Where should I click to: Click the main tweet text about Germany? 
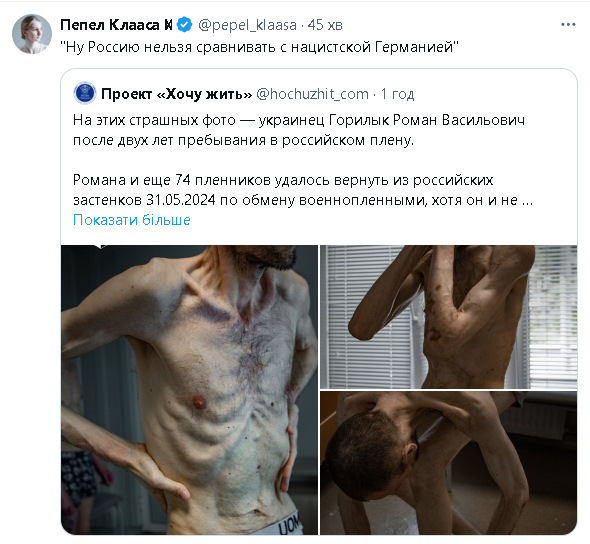[259, 47]
